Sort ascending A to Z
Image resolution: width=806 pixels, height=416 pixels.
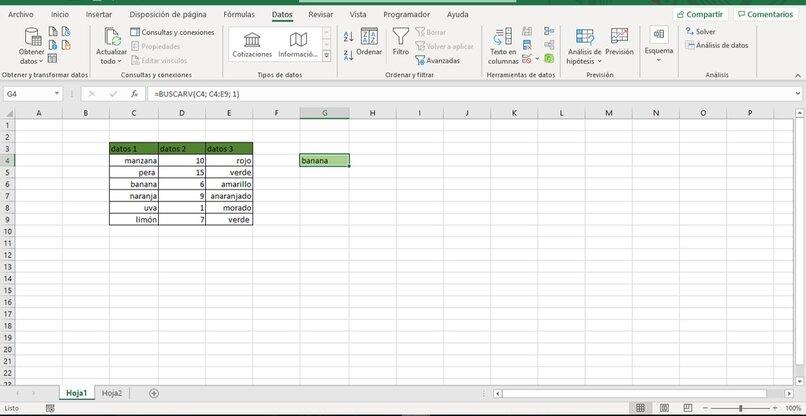[349, 37]
